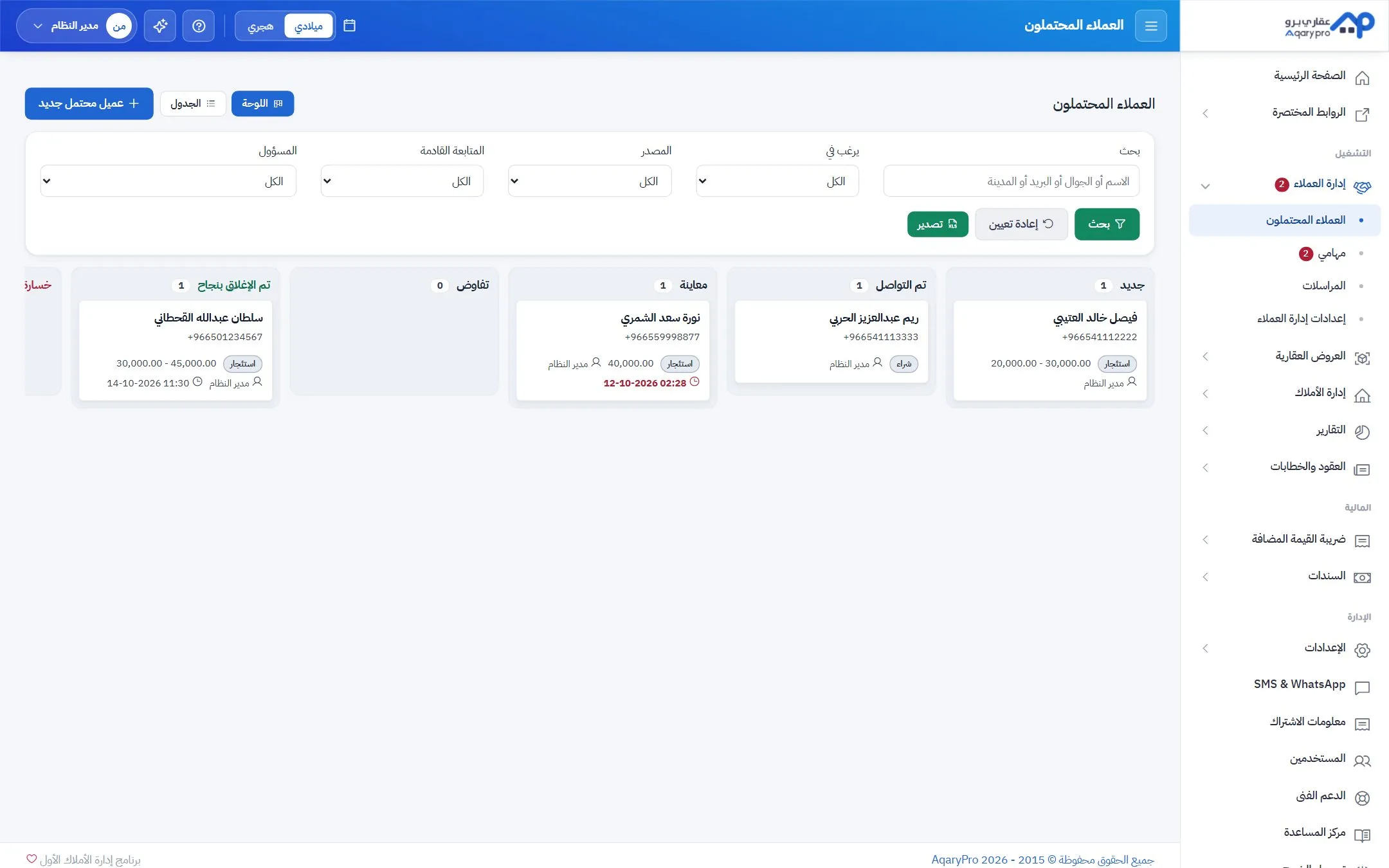The height and width of the screenshot is (868, 1389).
Task: Open فيصل خالد العتيبي lead card
Action: coord(1050,350)
